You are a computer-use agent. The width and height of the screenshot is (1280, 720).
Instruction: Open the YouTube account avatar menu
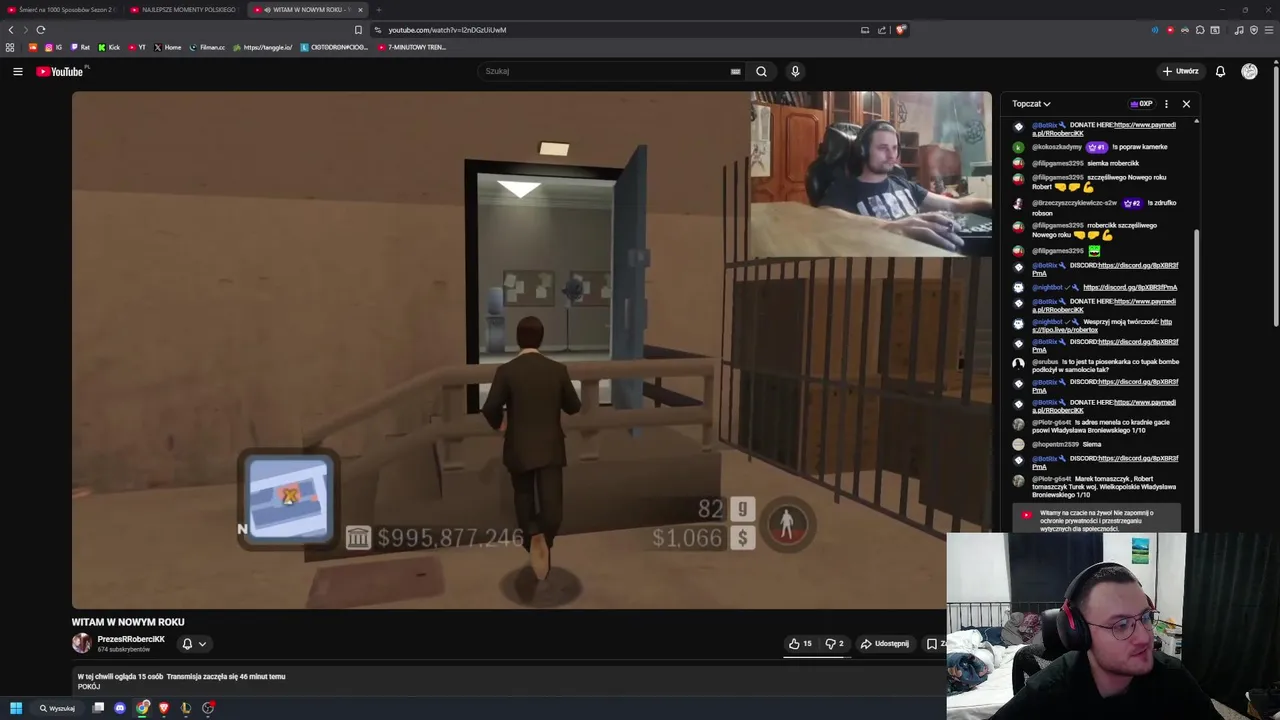(x=1249, y=71)
